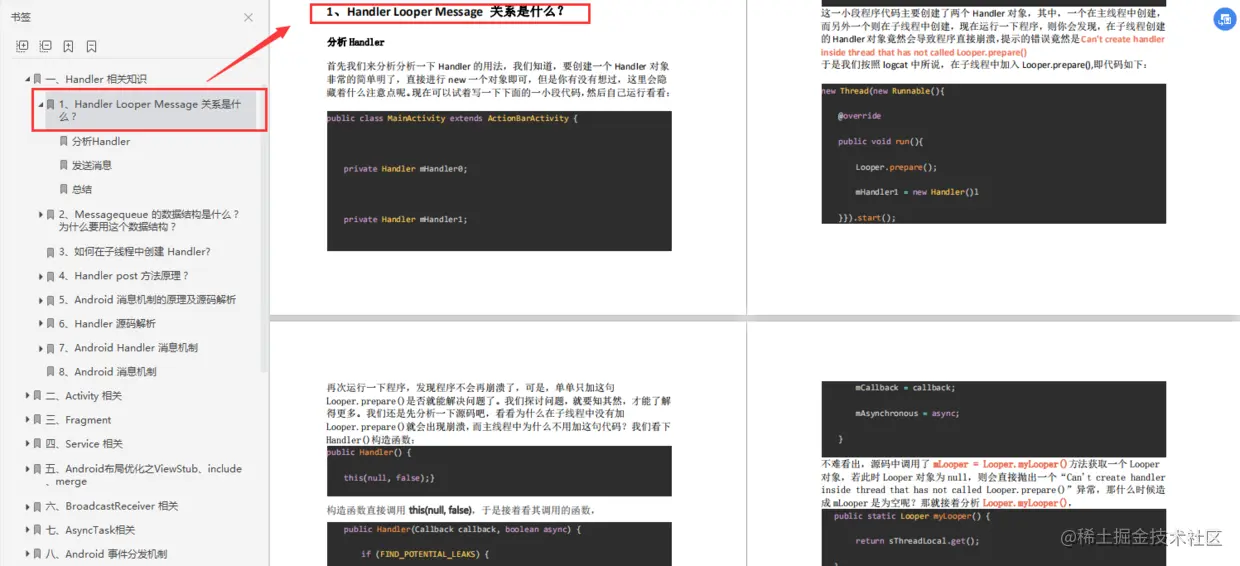1240x566 pixels.
Task: Click the orange mLooper = Looper.myLooper() text
Action: coord(1000,464)
